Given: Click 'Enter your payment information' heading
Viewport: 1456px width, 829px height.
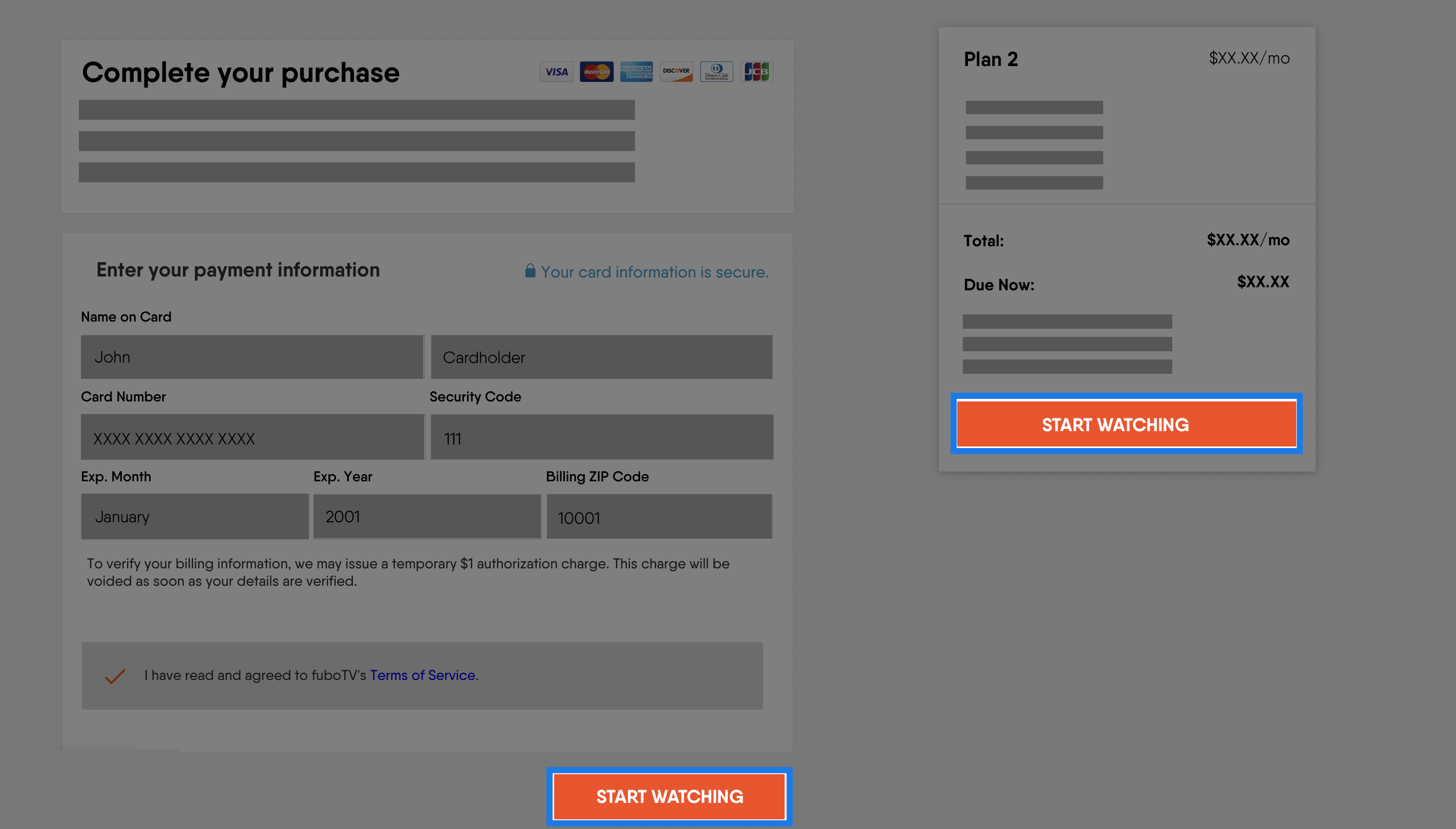Looking at the screenshot, I should tap(238, 270).
